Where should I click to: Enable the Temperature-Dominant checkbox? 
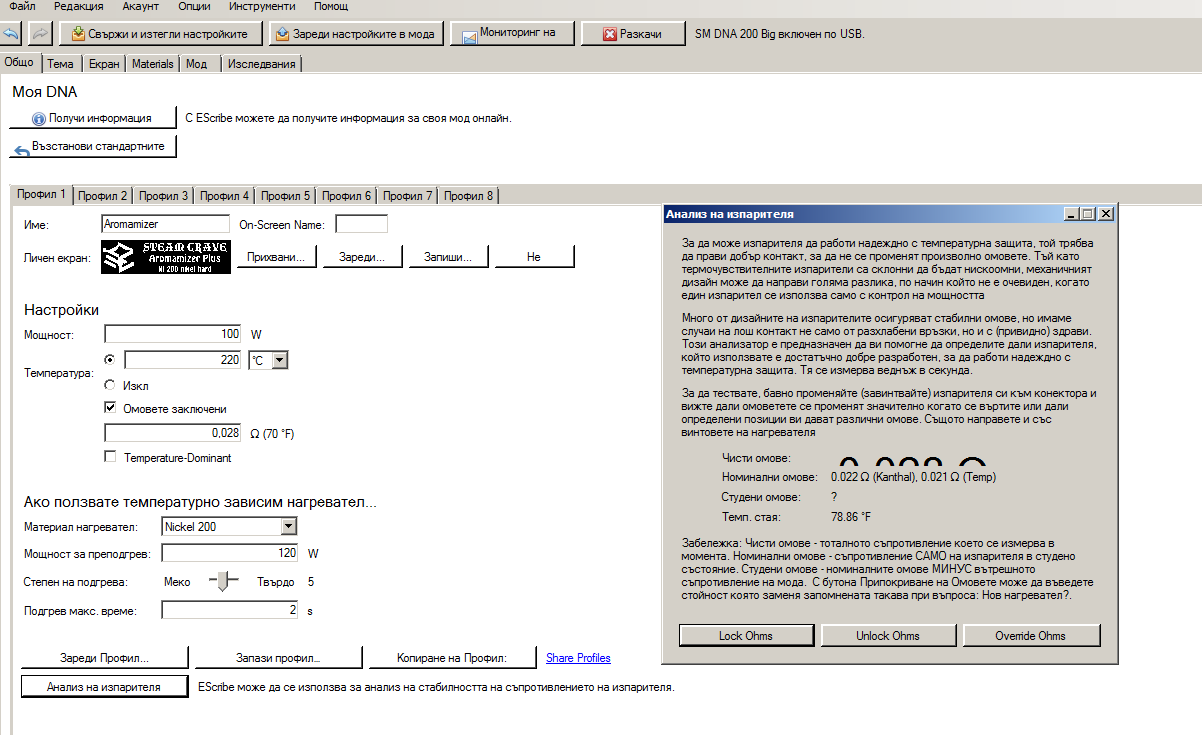point(110,457)
